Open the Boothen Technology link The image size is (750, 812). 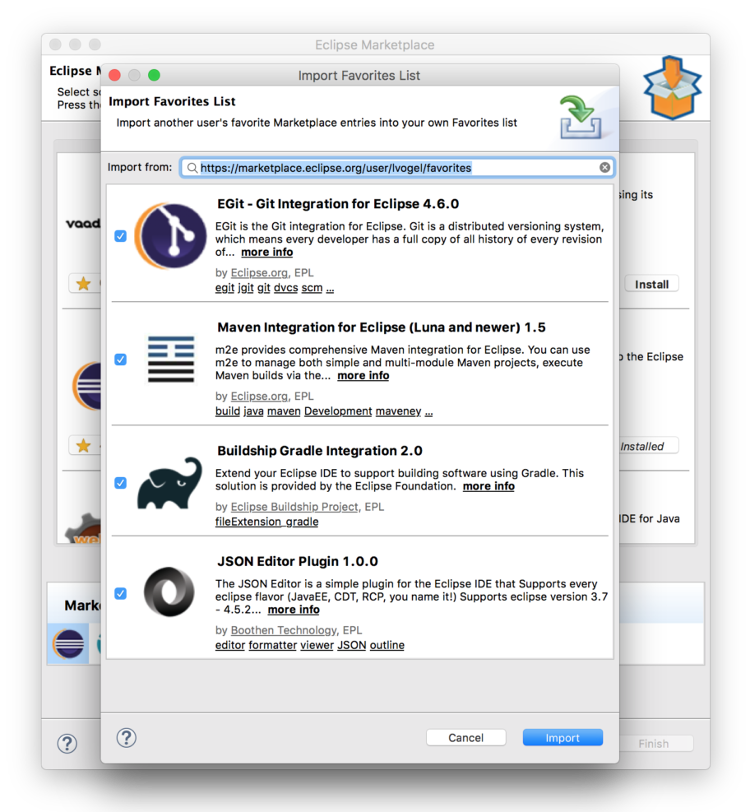[283, 630]
